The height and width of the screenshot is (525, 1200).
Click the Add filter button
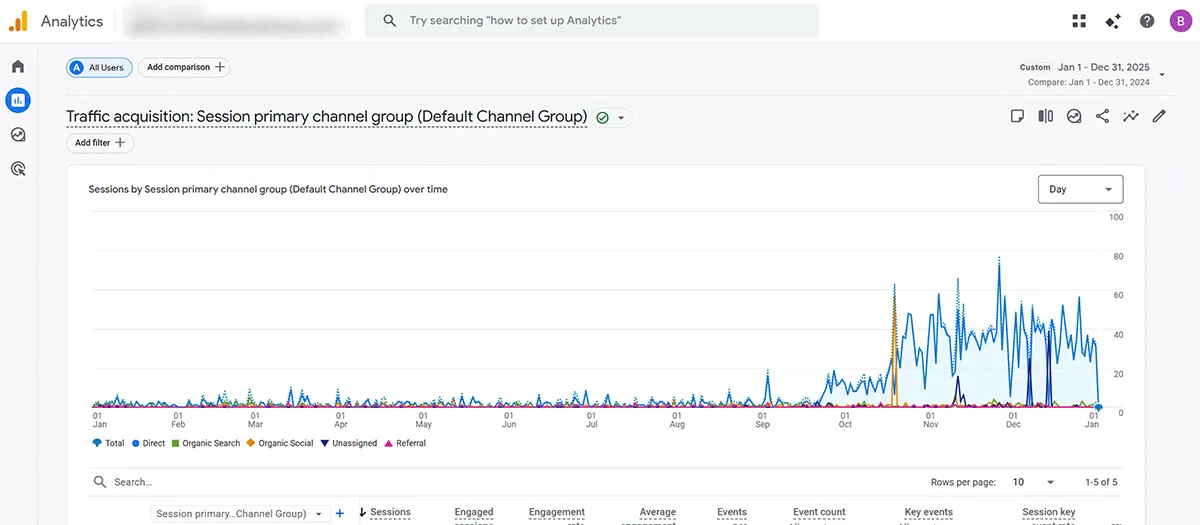[x=100, y=143]
